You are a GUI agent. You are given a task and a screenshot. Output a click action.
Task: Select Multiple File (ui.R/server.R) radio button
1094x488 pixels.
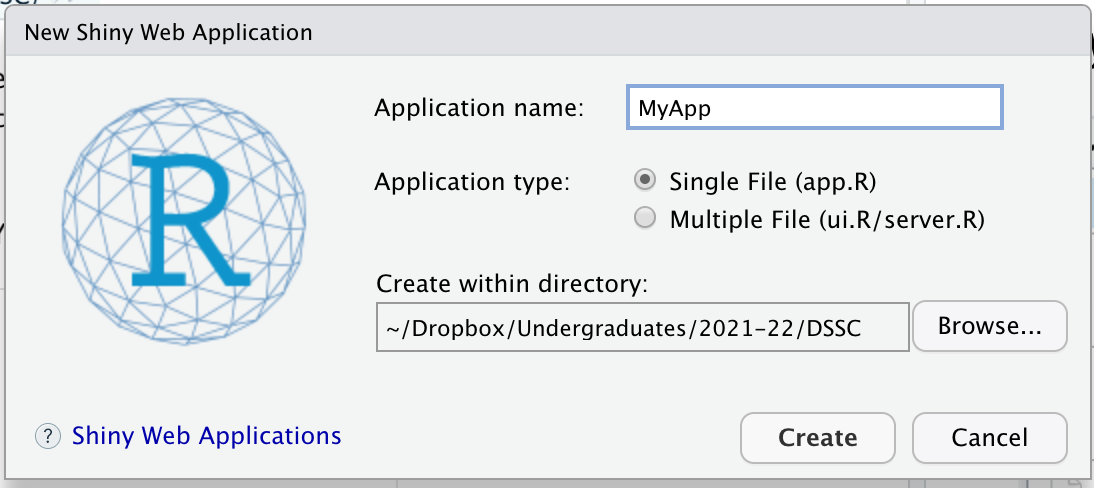(x=645, y=219)
